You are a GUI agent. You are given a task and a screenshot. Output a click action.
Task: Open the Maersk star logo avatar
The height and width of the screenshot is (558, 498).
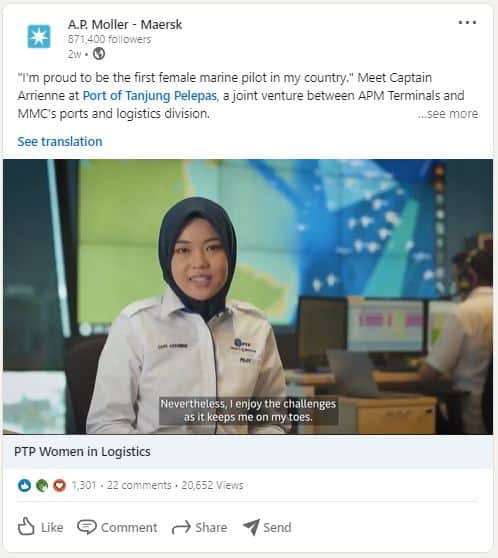(x=39, y=36)
